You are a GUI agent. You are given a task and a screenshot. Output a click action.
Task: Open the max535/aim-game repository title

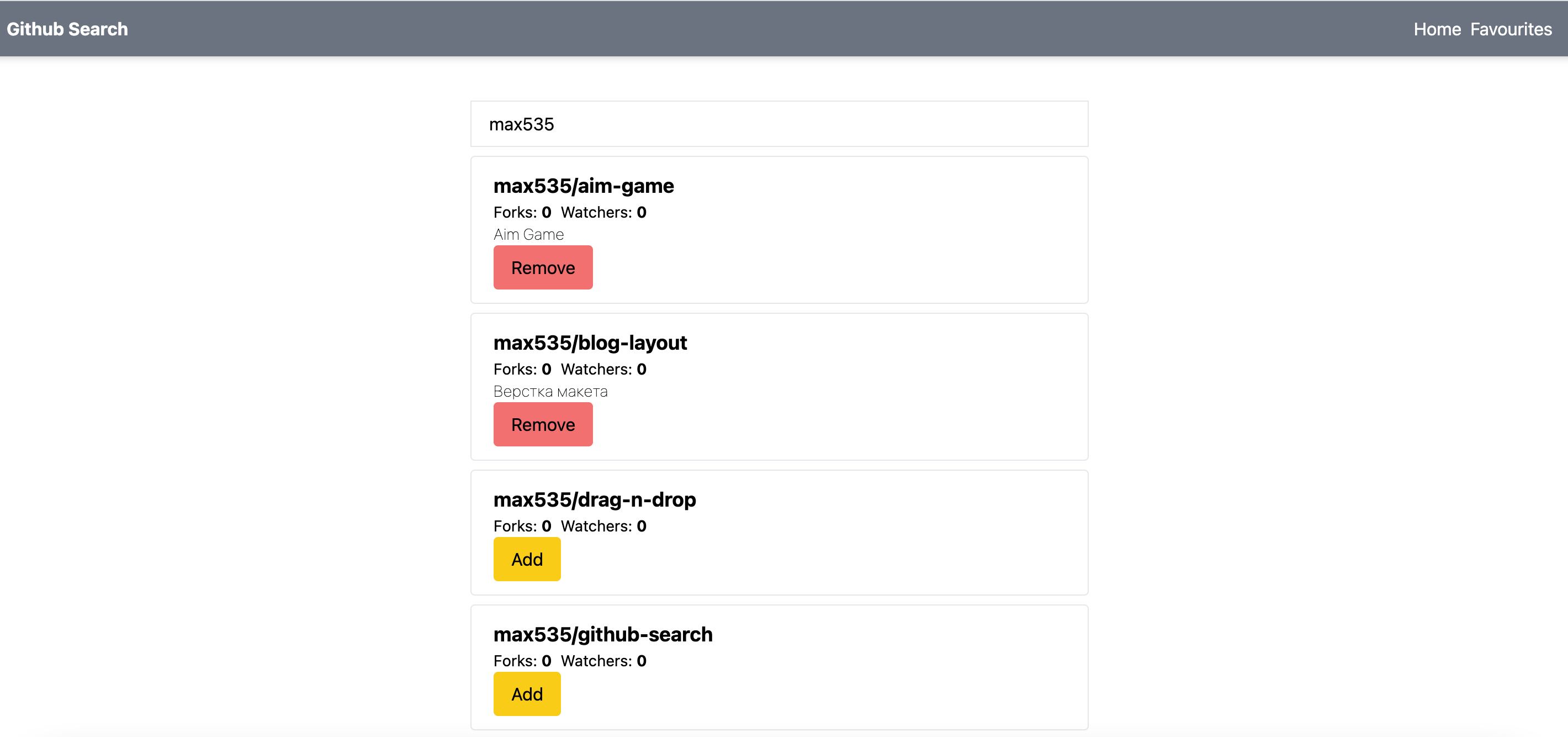coord(584,186)
